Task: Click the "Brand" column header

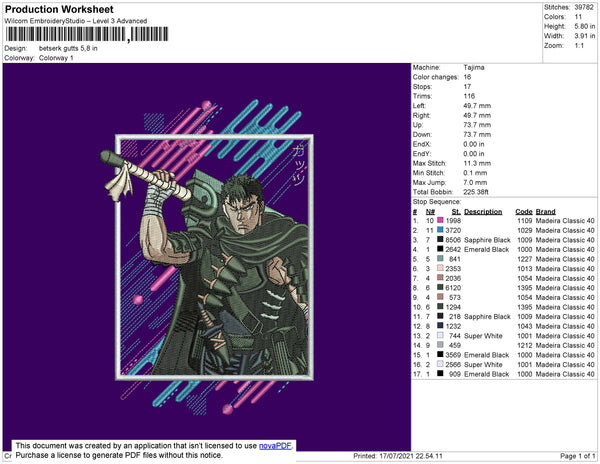Action: tap(545, 212)
